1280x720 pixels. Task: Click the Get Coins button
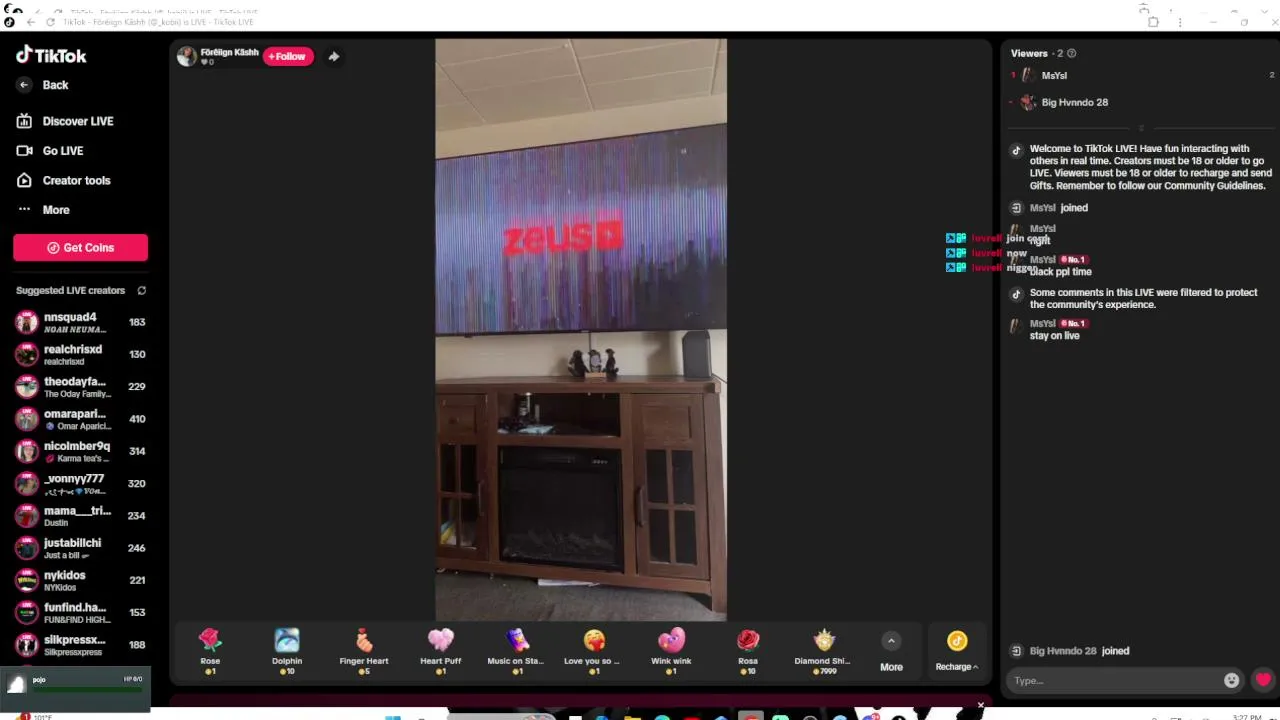tap(80, 248)
